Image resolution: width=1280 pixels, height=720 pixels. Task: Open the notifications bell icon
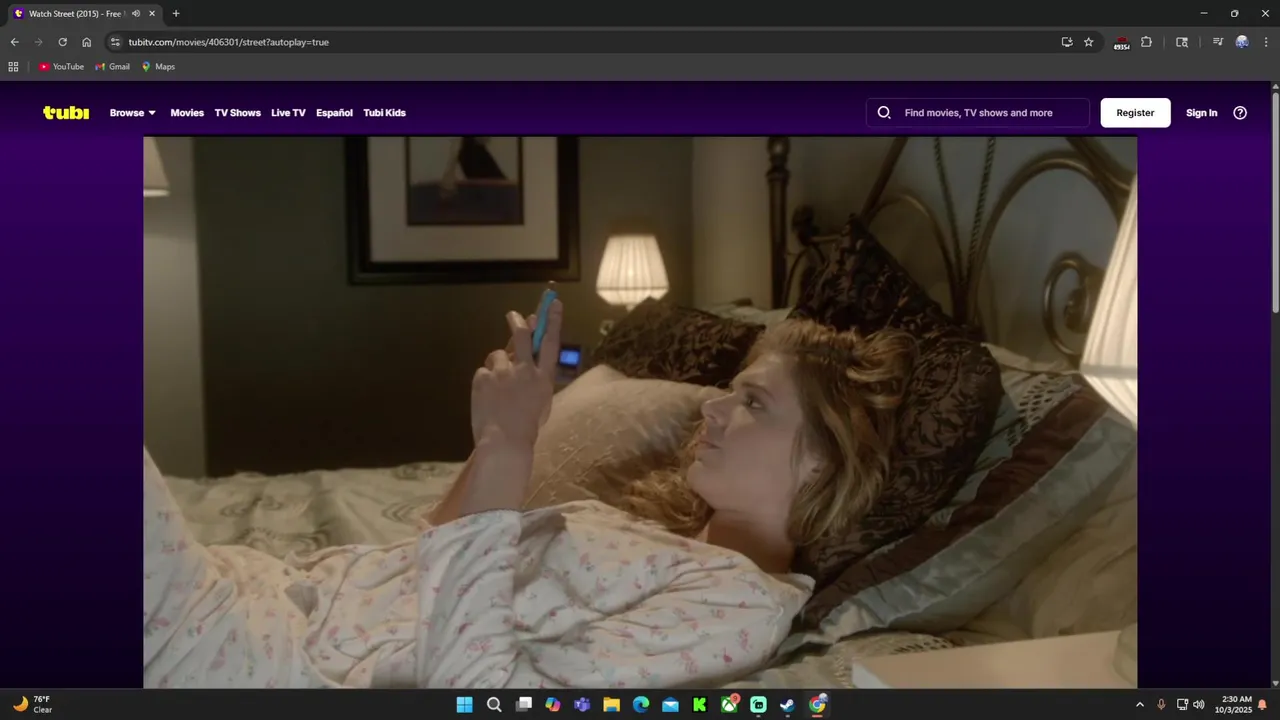[x=1262, y=705]
